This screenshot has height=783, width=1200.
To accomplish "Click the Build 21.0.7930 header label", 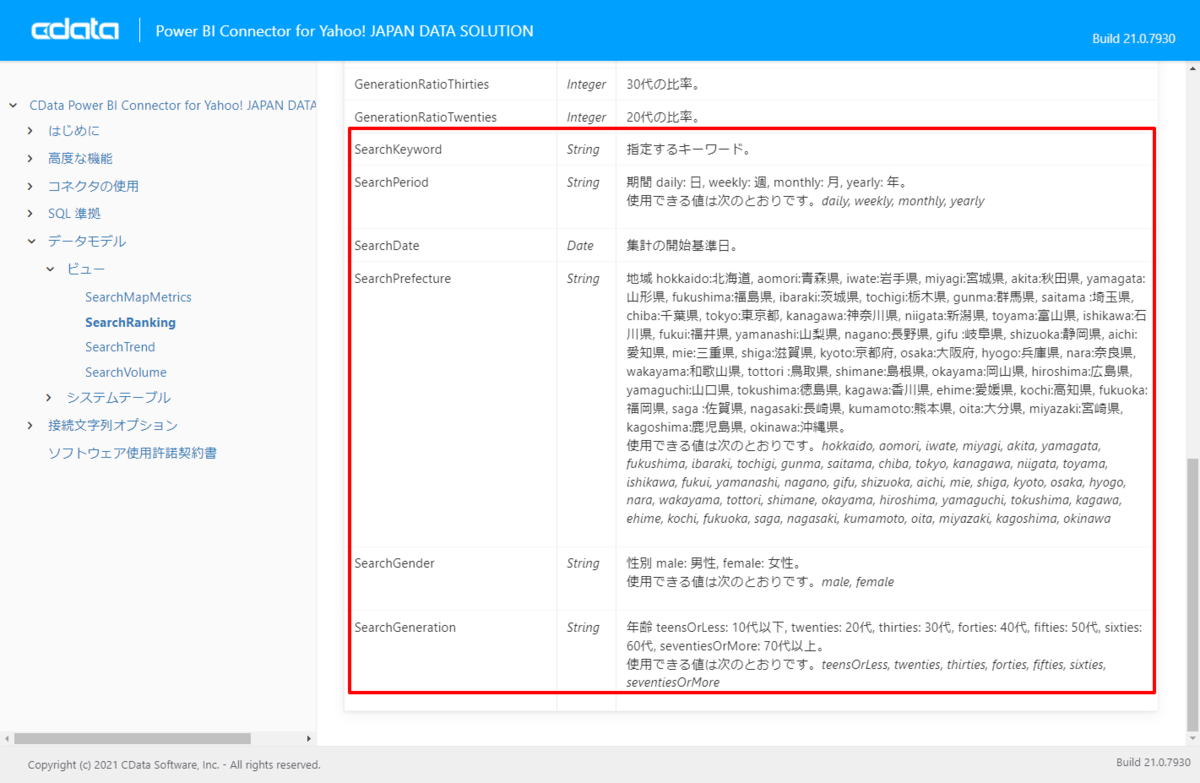I will [x=1134, y=39].
